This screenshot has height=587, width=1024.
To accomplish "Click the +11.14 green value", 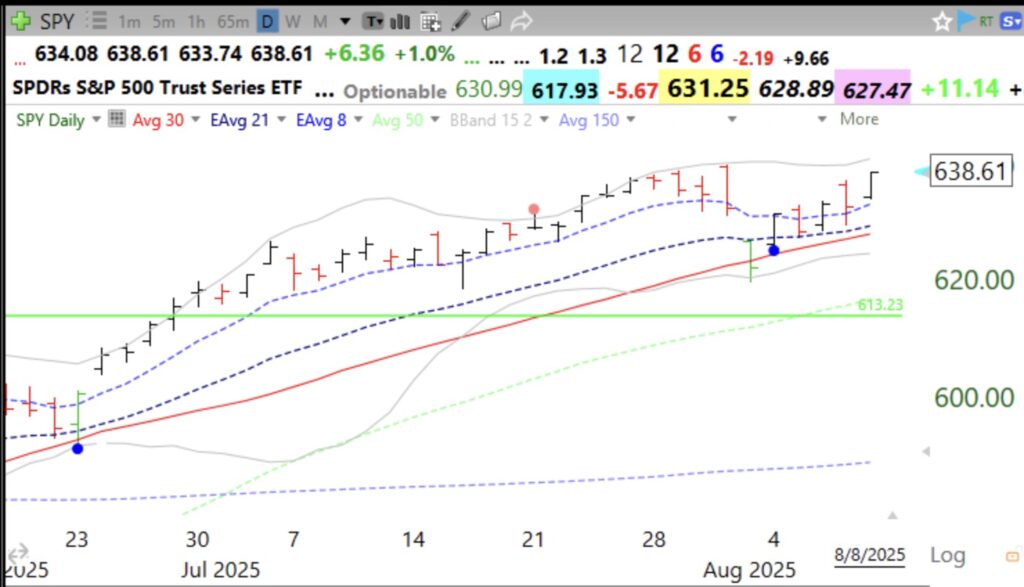I will click(x=959, y=88).
